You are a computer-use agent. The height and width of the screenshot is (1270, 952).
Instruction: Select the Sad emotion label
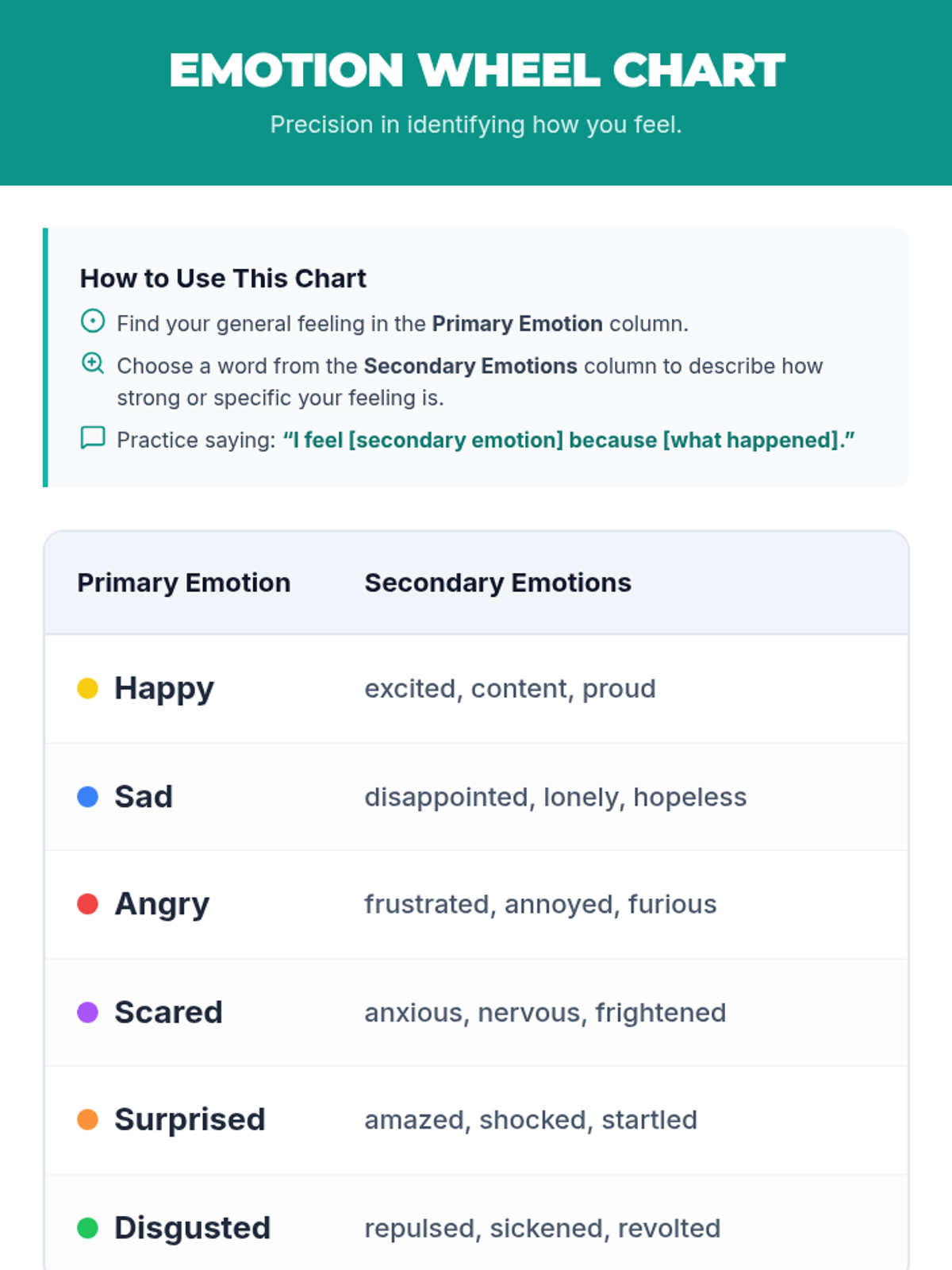coord(144,797)
